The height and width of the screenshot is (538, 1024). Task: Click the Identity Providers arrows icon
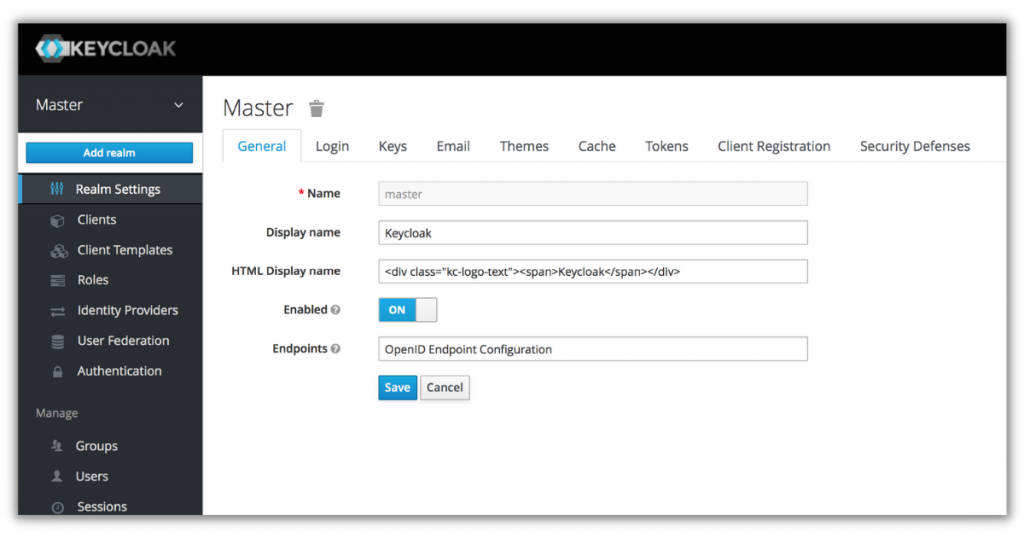click(58, 311)
